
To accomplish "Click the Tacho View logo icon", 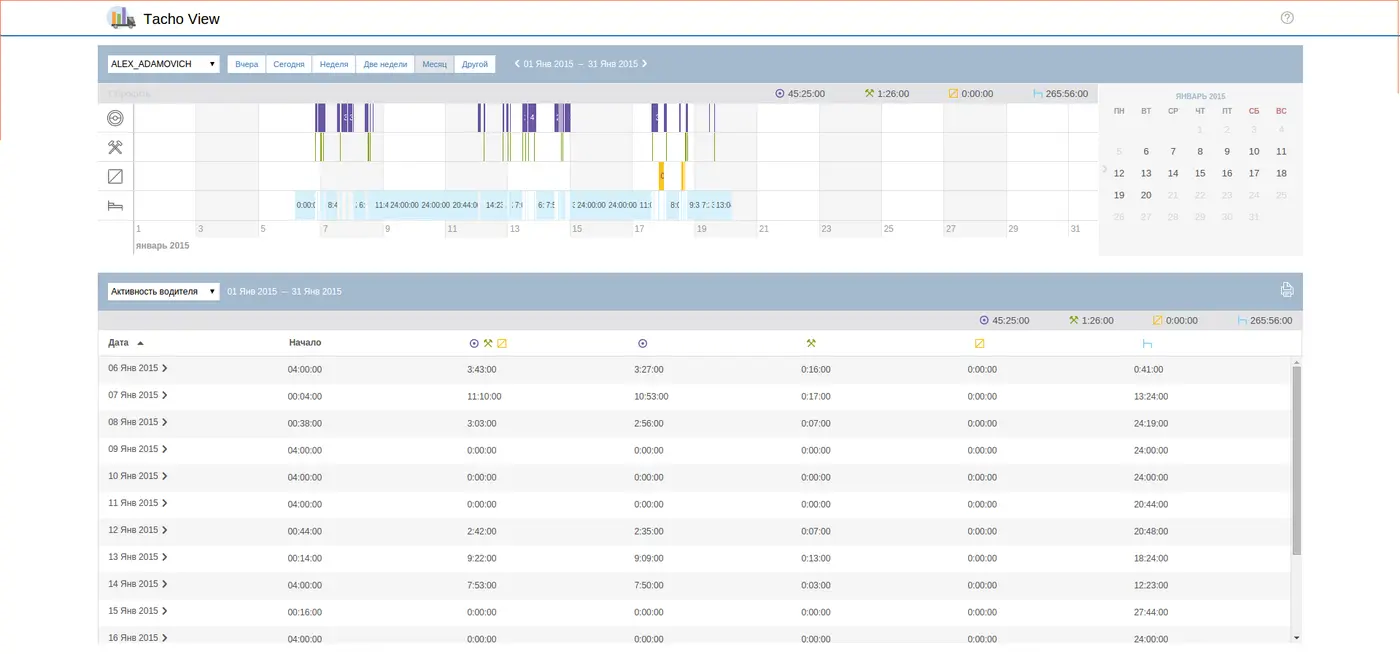I will [121, 18].
